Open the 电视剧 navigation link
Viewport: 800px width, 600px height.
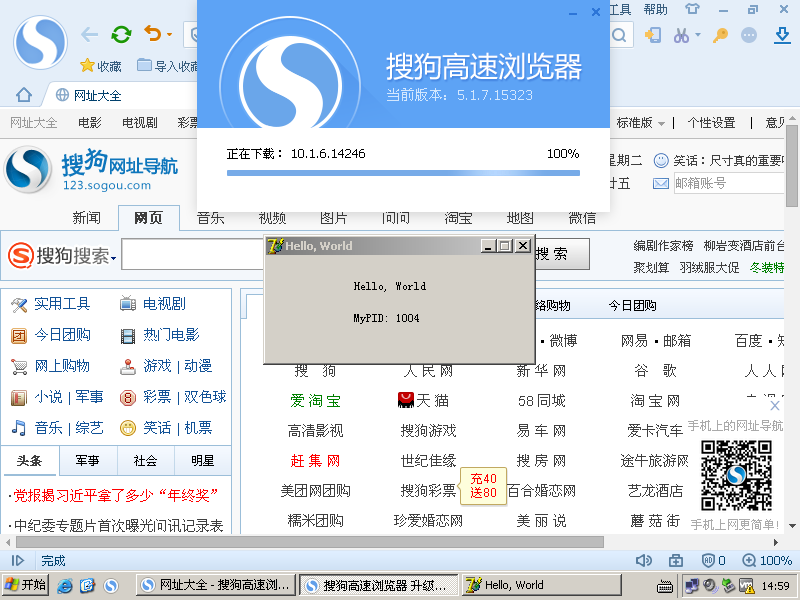point(139,122)
